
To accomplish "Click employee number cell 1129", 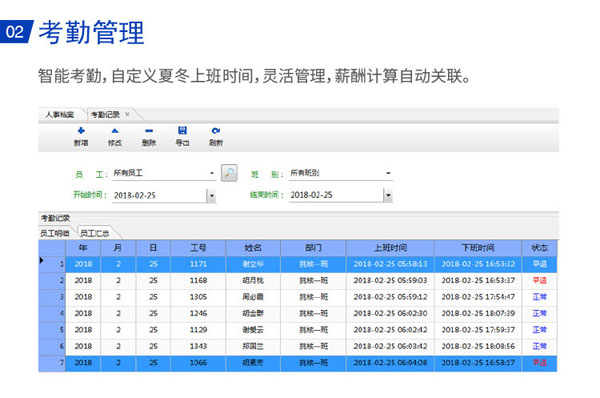I will pos(198,330).
